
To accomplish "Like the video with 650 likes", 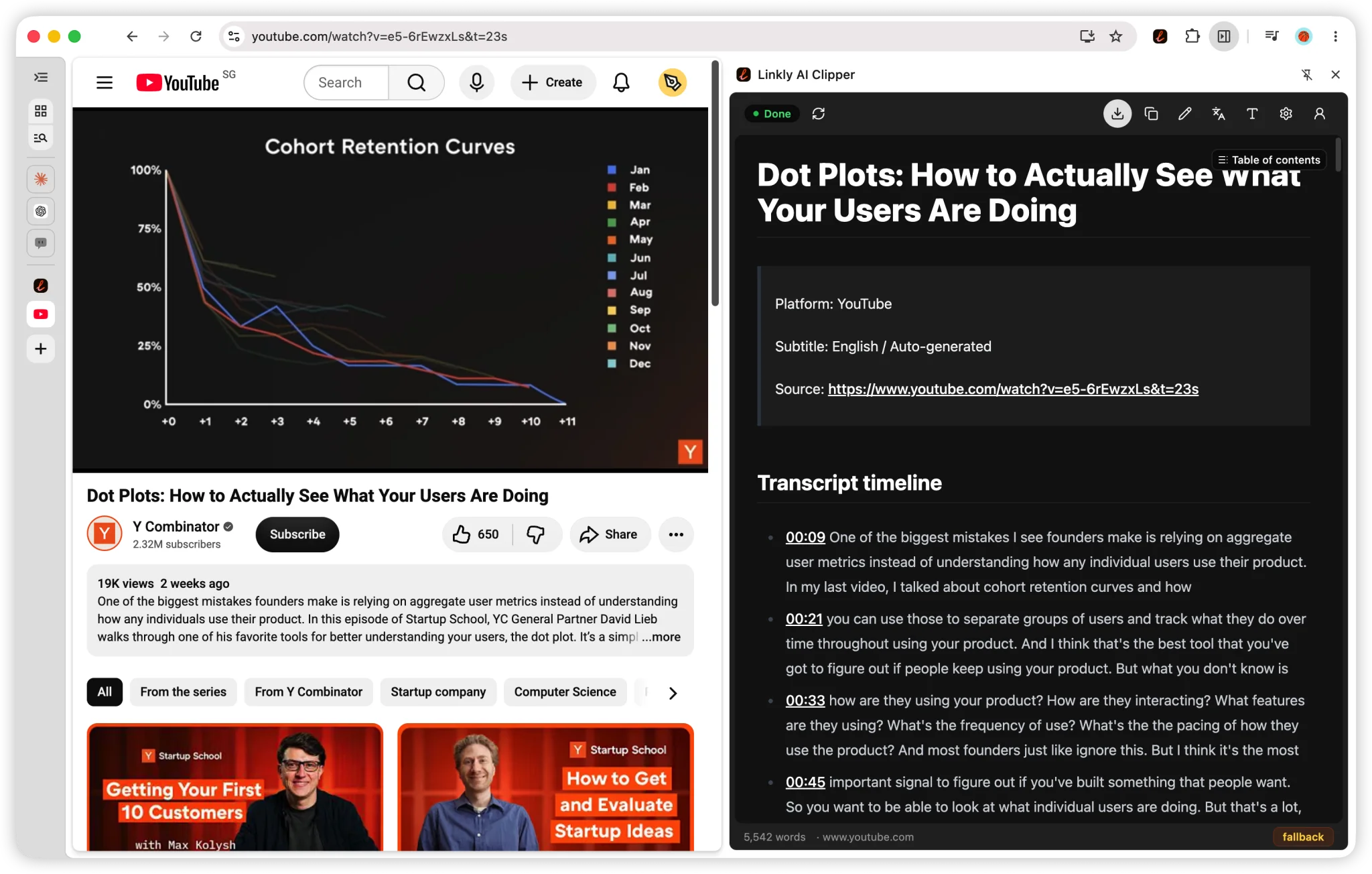I will [476, 534].
